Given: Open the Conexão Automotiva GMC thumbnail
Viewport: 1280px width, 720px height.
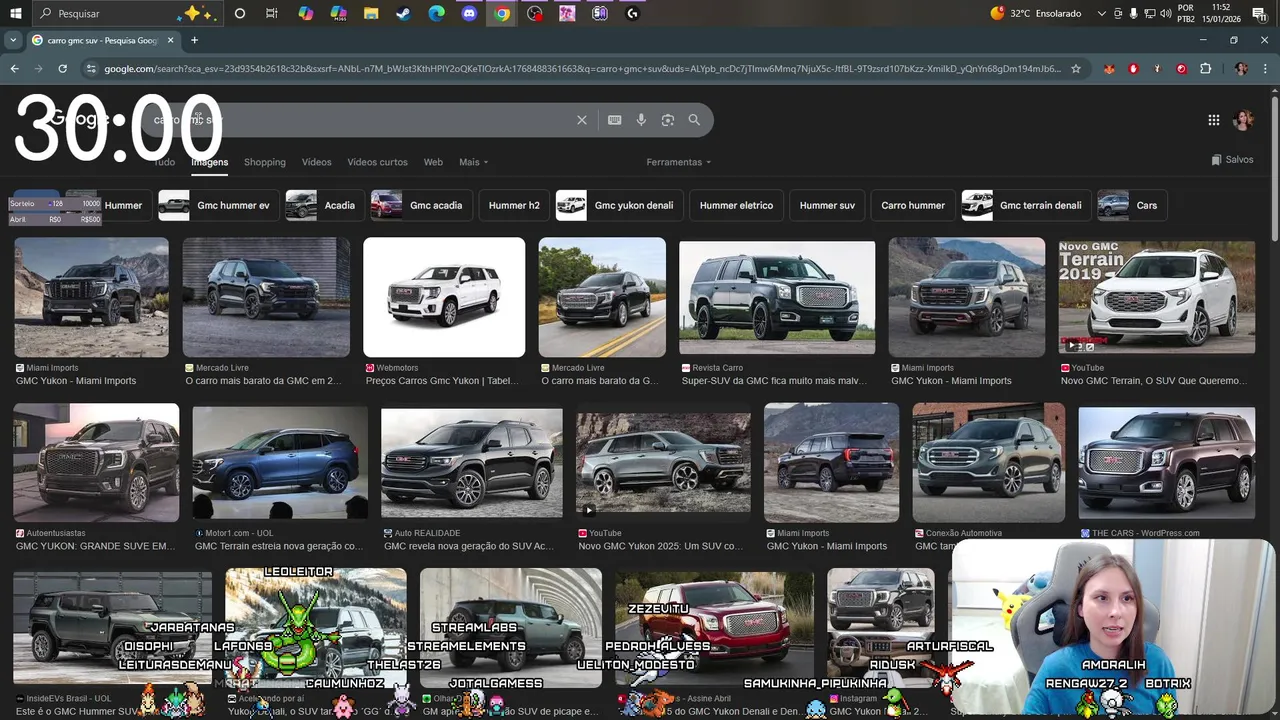Looking at the screenshot, I should pyautogui.click(x=988, y=462).
